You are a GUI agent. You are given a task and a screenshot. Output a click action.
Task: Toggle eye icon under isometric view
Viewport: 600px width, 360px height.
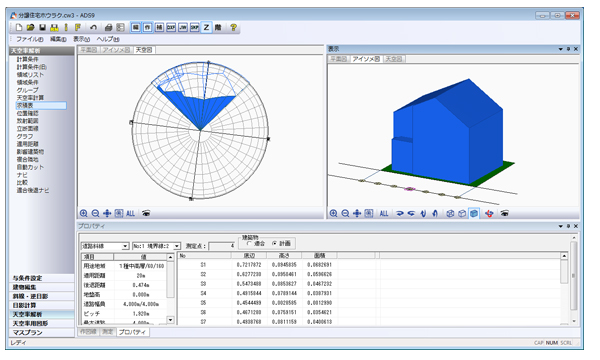(x=505, y=213)
